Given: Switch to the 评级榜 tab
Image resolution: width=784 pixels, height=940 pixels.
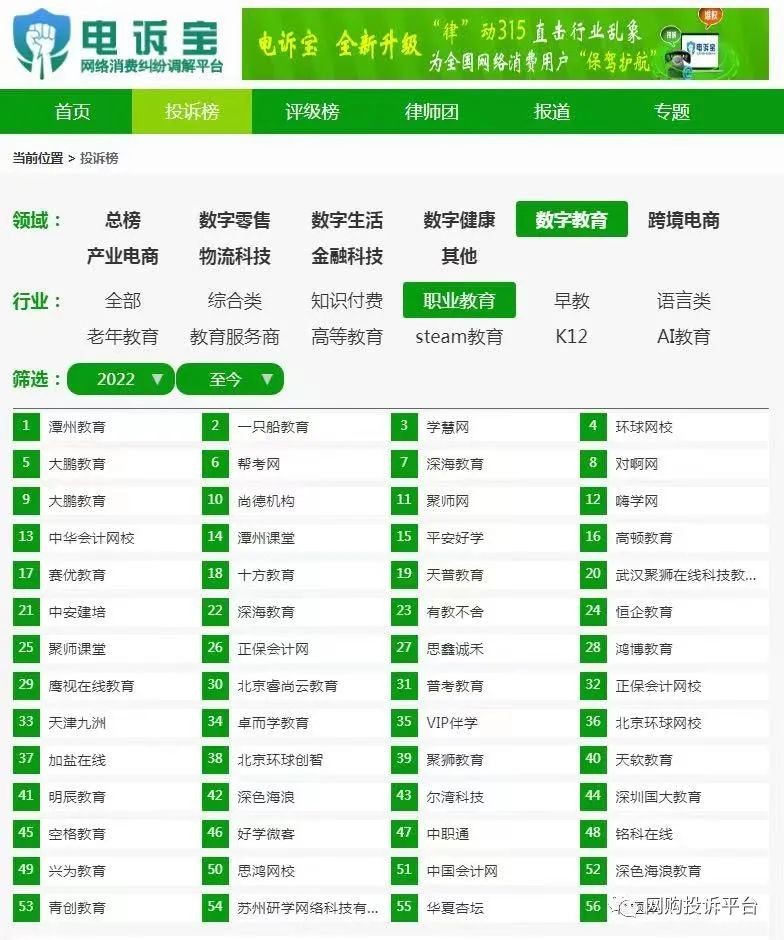Looking at the screenshot, I should [x=312, y=112].
